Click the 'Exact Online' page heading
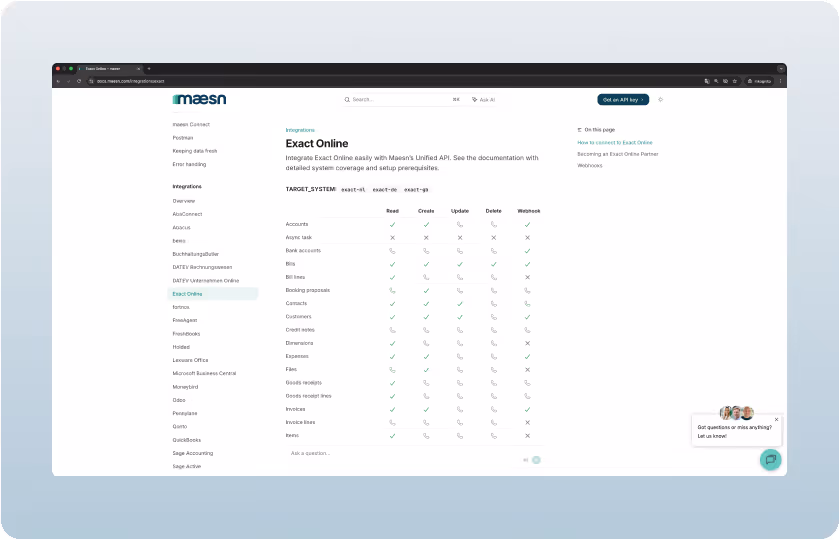The image size is (840, 540). [317, 144]
